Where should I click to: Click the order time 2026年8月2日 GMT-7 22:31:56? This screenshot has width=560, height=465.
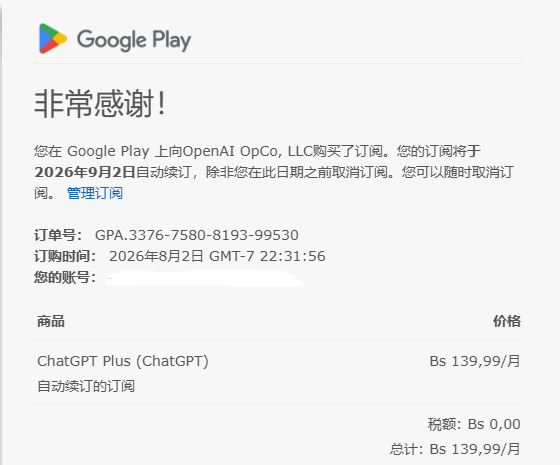click(x=217, y=256)
